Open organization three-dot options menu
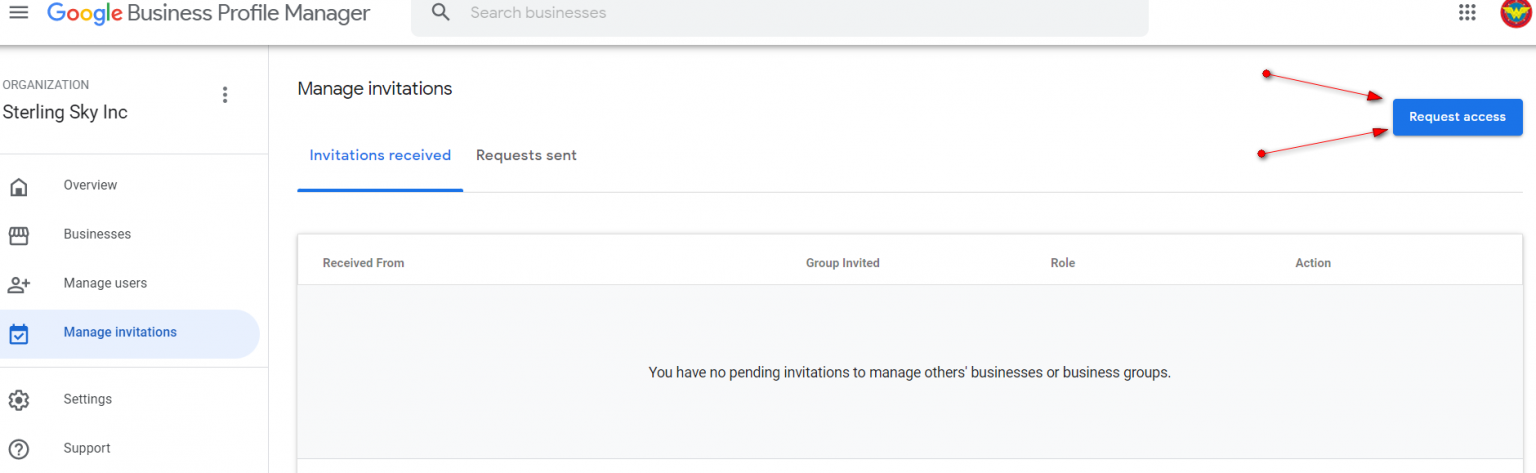The height and width of the screenshot is (473, 1536). [225, 95]
